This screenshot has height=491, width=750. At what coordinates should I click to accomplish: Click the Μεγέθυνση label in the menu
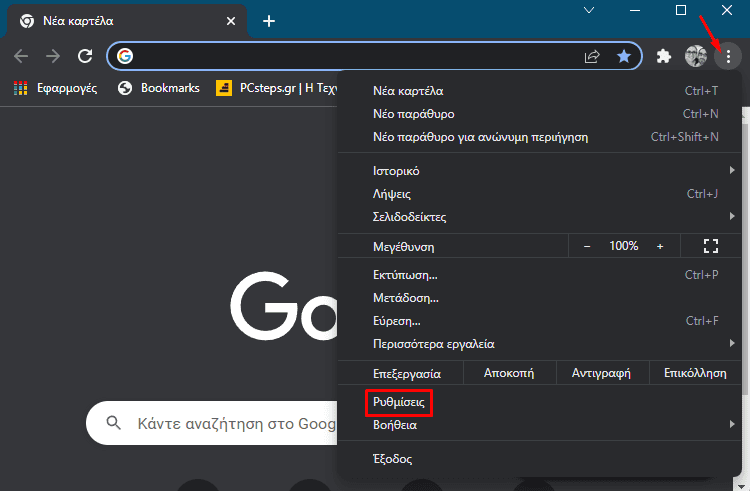click(404, 247)
